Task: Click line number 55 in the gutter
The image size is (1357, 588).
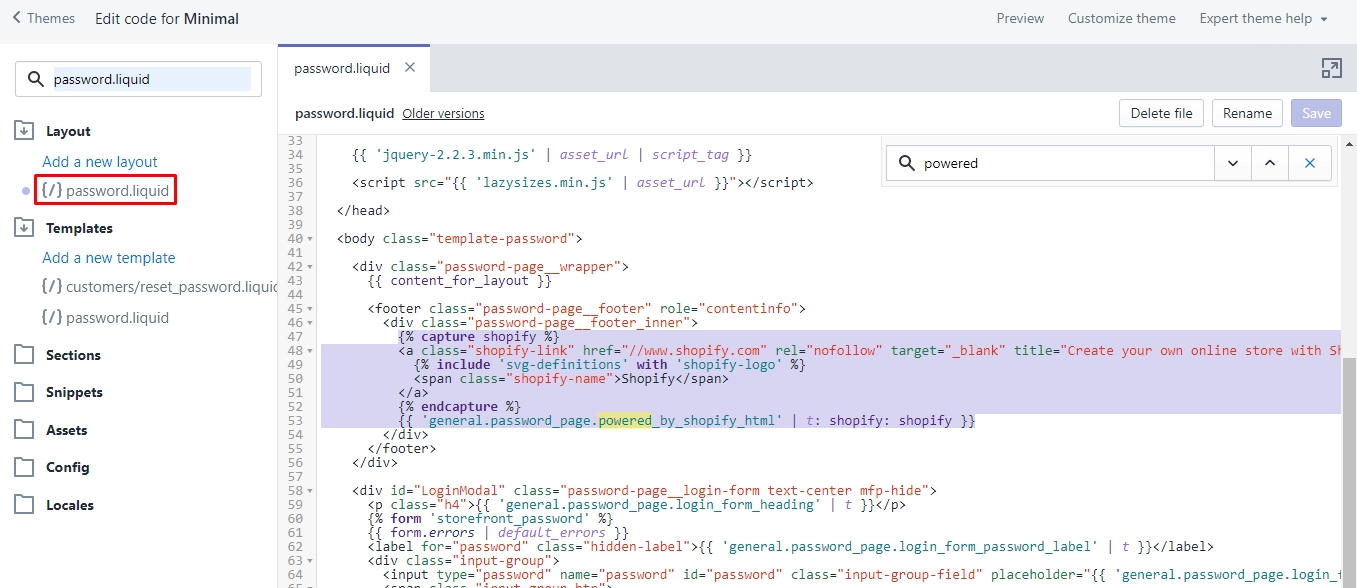Action: [294, 449]
